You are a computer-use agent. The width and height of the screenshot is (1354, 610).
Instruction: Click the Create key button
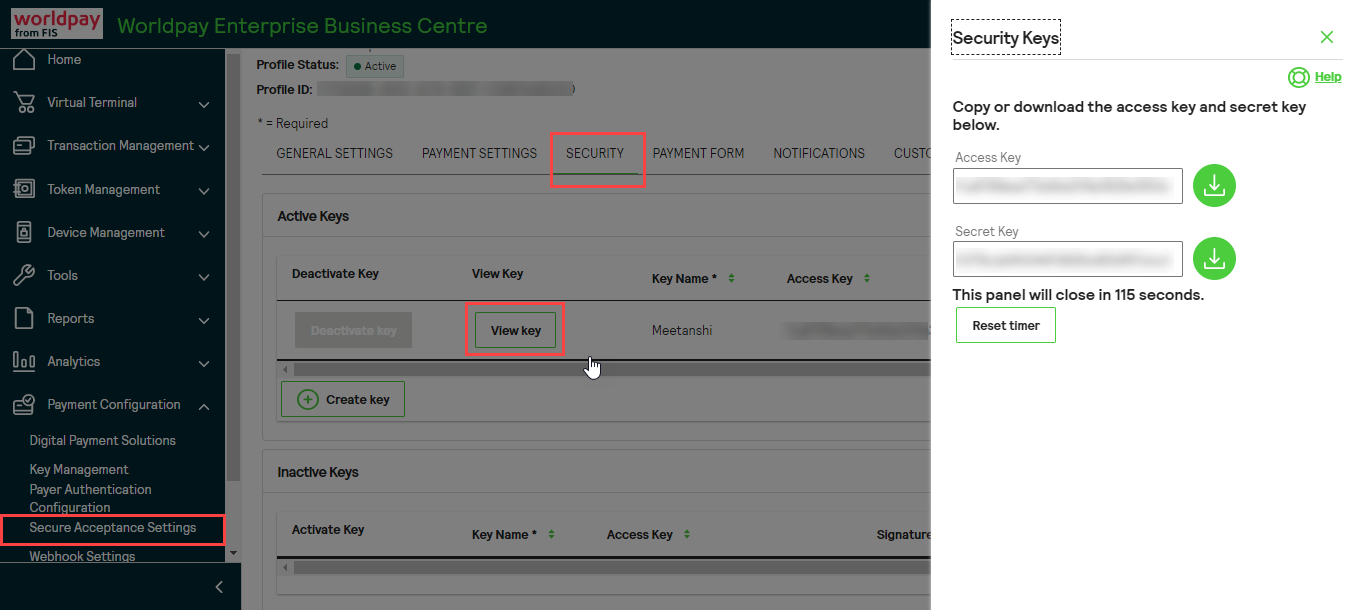[x=342, y=398]
